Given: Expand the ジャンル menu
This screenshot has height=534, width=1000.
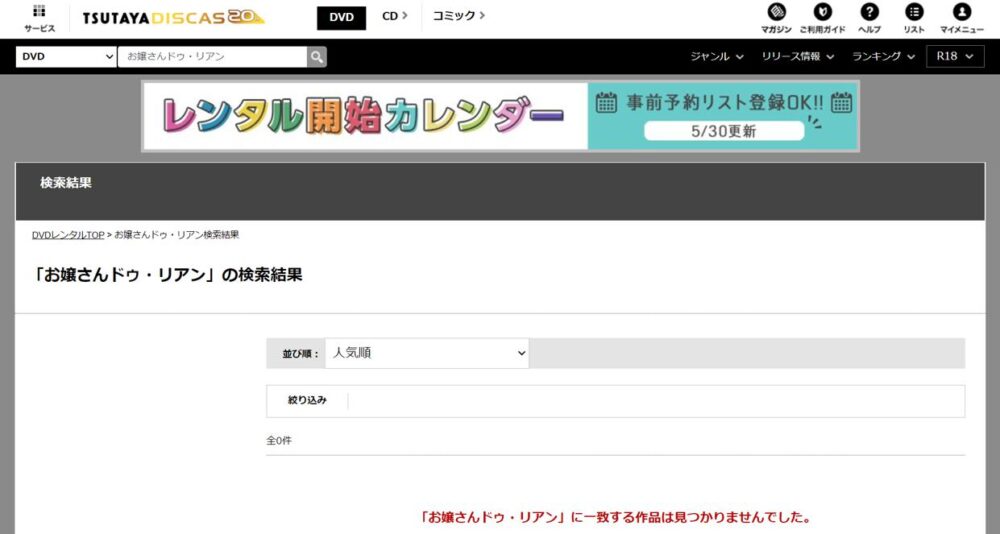Looking at the screenshot, I should (x=717, y=56).
